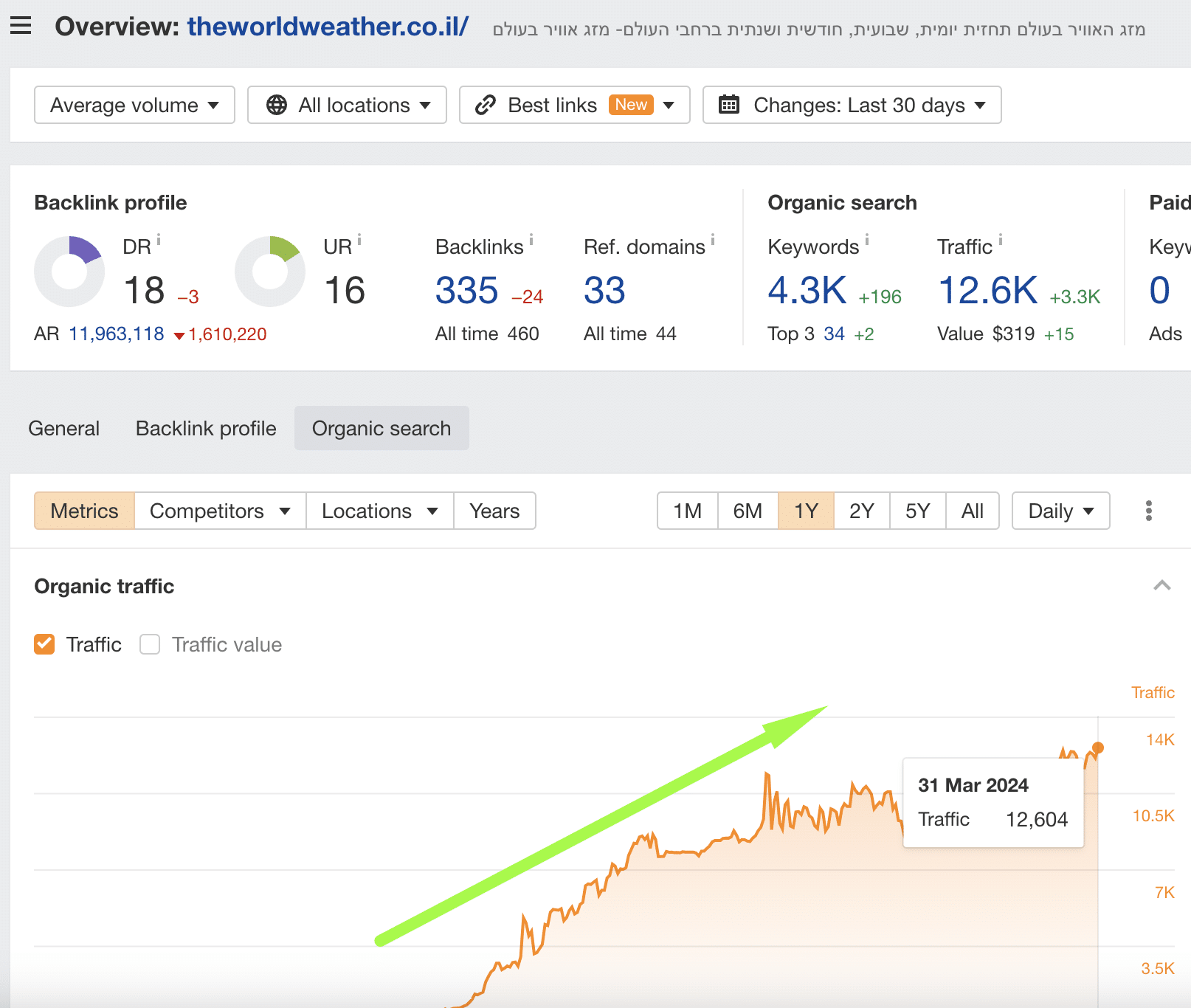The image size is (1191, 1008).
Task: Select the Years tab
Action: pyautogui.click(x=494, y=511)
